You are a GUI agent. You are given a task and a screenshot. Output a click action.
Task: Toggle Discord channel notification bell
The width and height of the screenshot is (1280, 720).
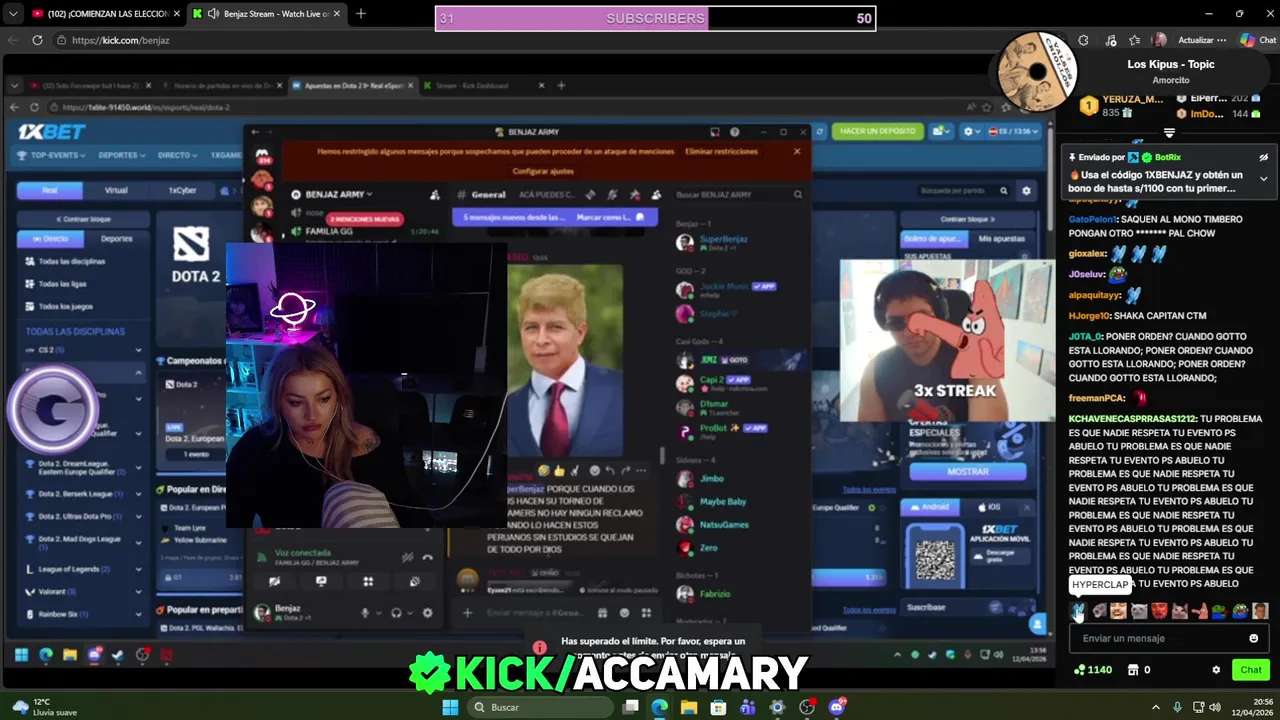tap(612, 195)
